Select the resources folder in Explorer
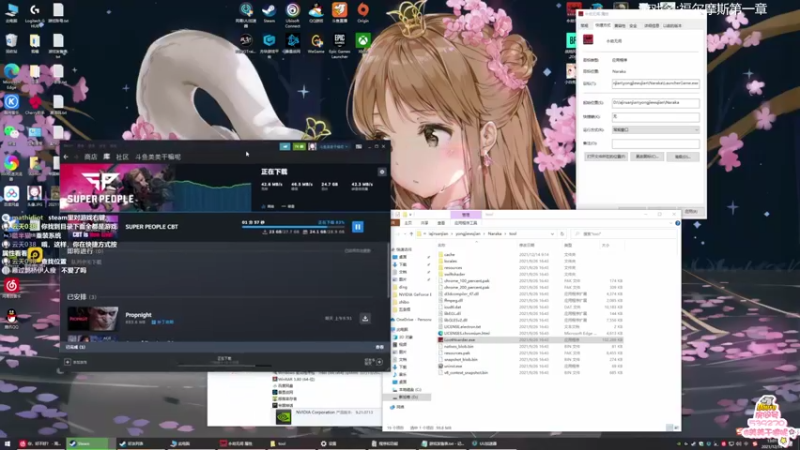This screenshot has height=450, width=800. pos(453,267)
